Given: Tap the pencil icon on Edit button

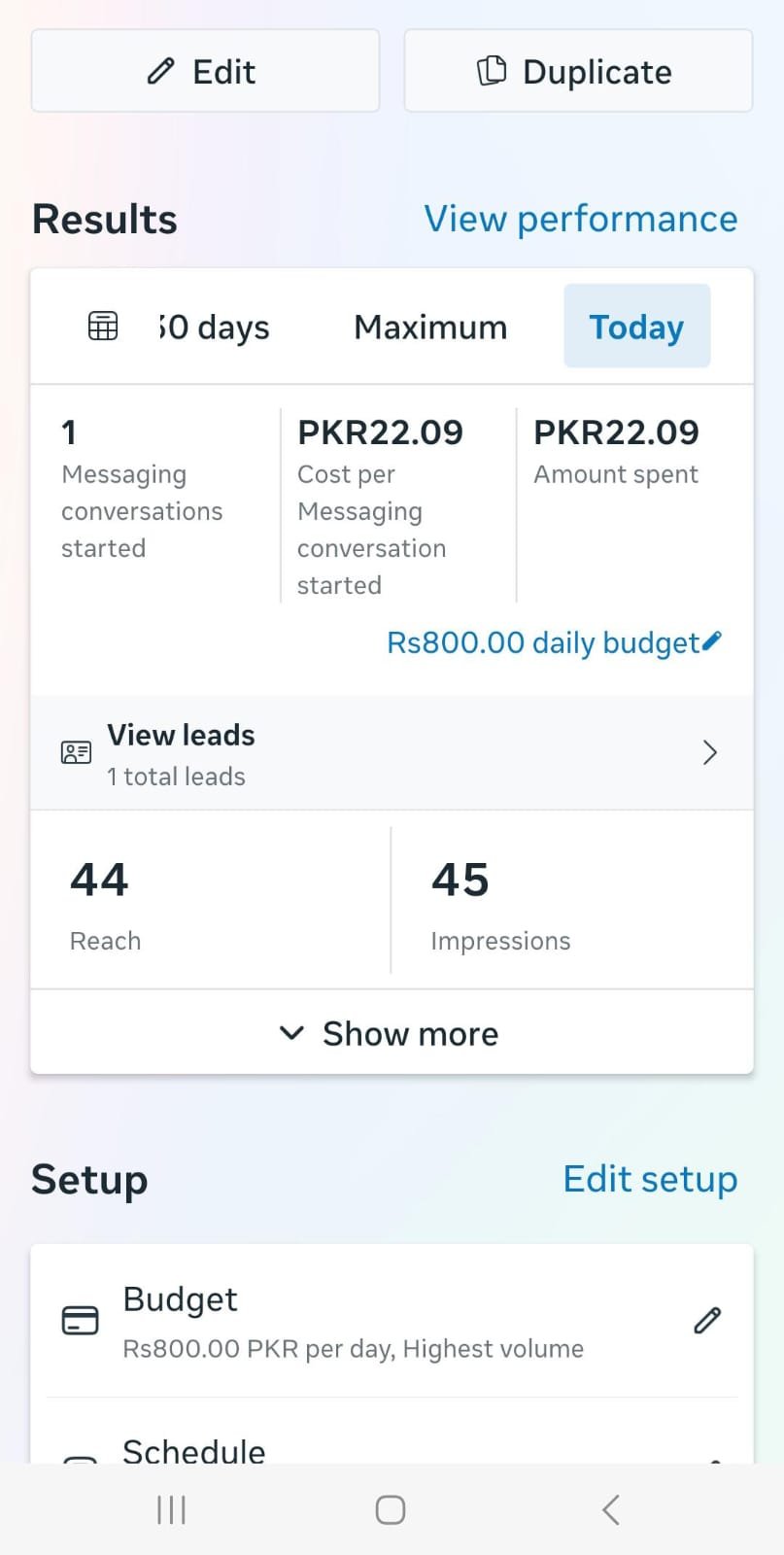Looking at the screenshot, I should click(x=160, y=71).
